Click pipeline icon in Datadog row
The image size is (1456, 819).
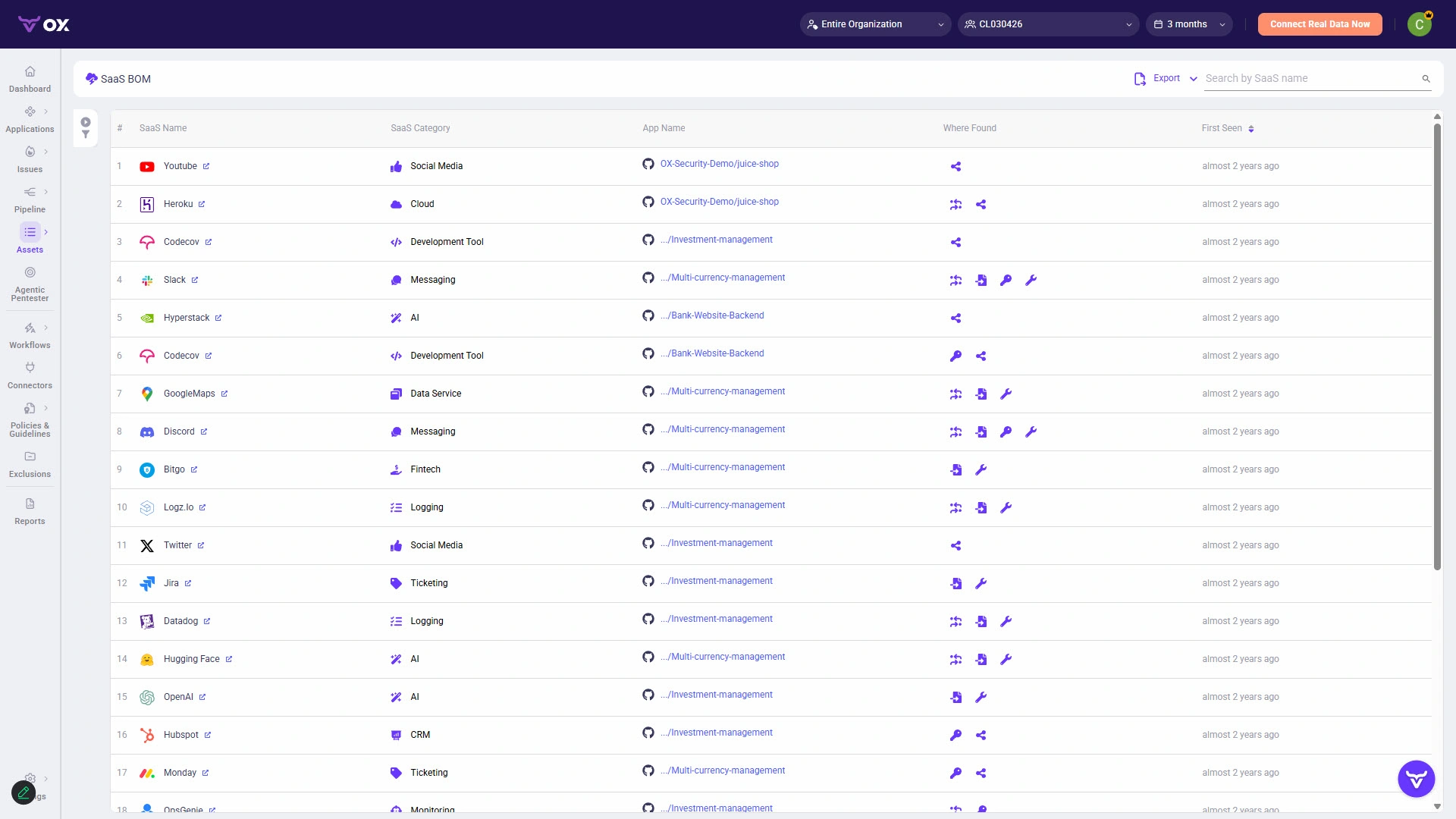(955, 622)
